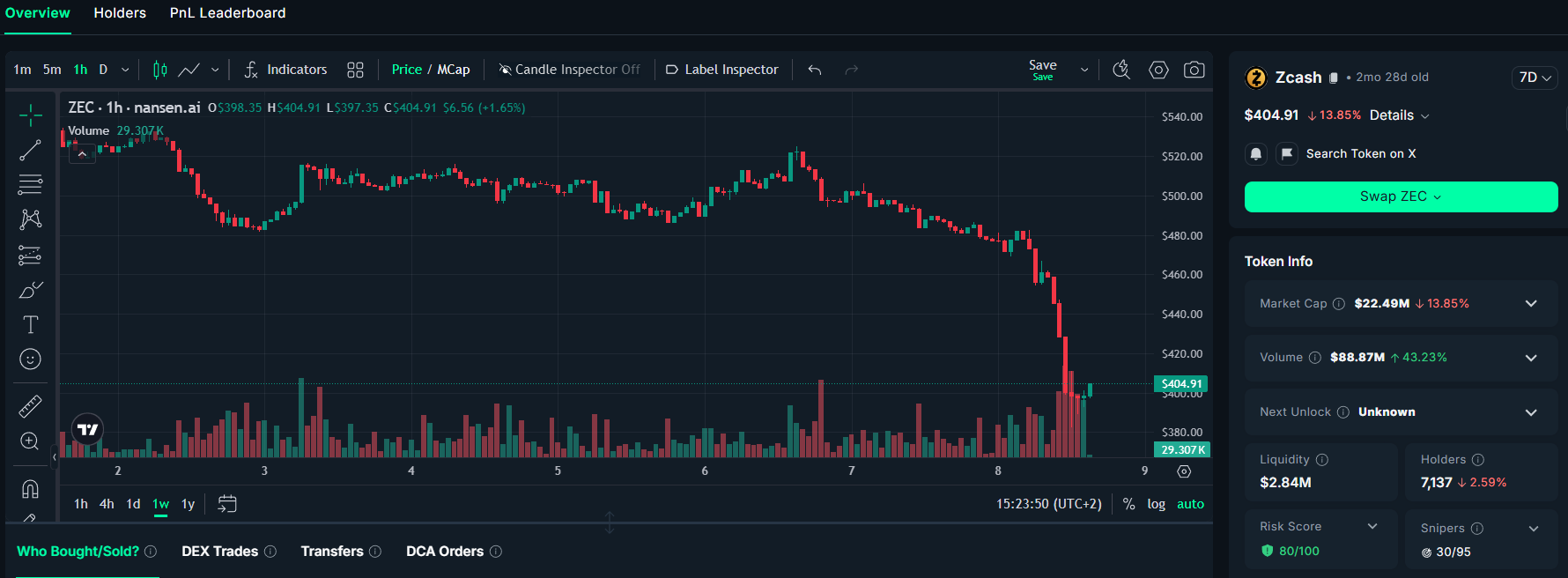Expand the Market Cap details row
The image size is (1568, 578).
tap(1531, 304)
